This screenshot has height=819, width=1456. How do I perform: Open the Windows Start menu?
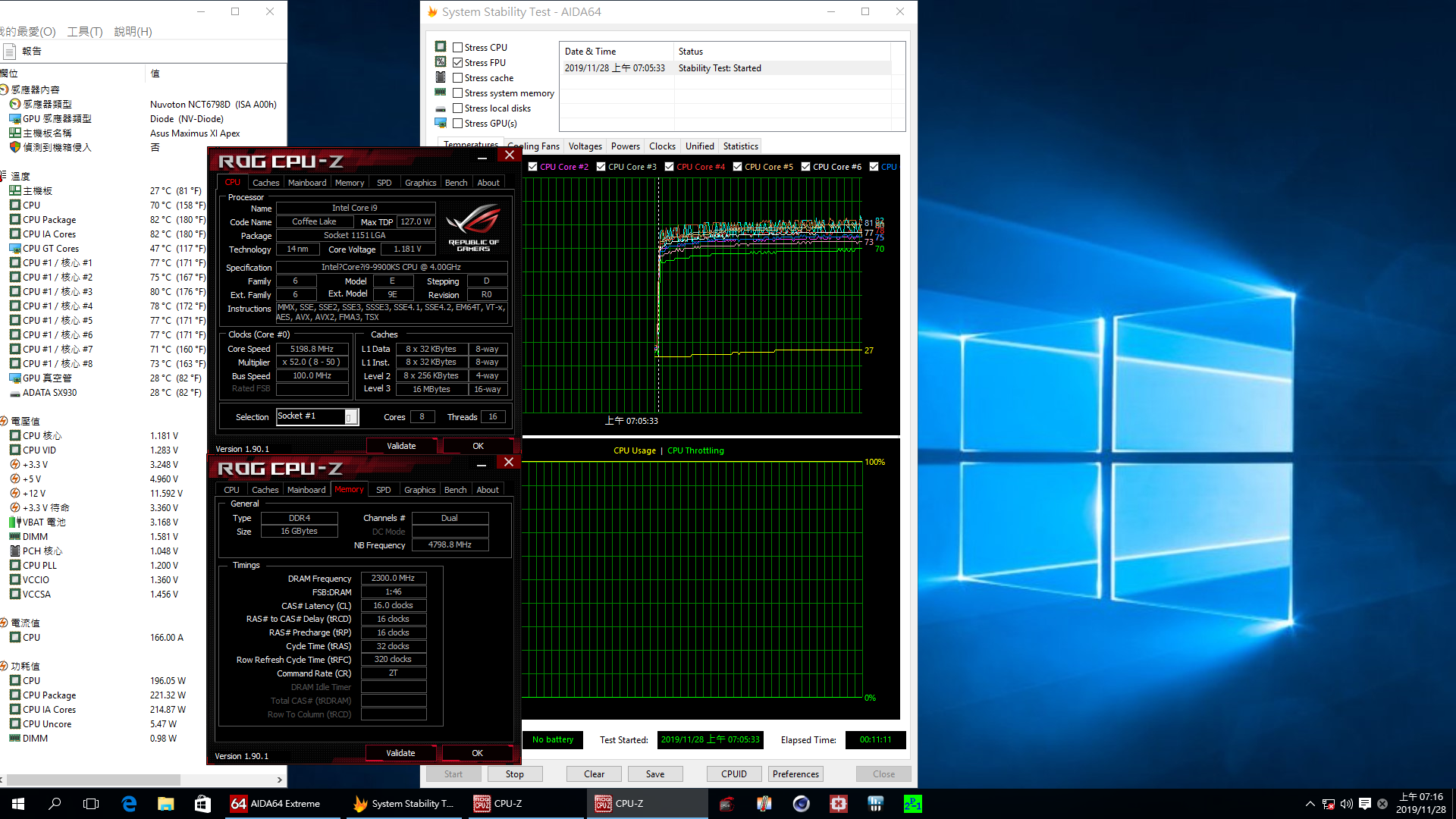click(18, 804)
